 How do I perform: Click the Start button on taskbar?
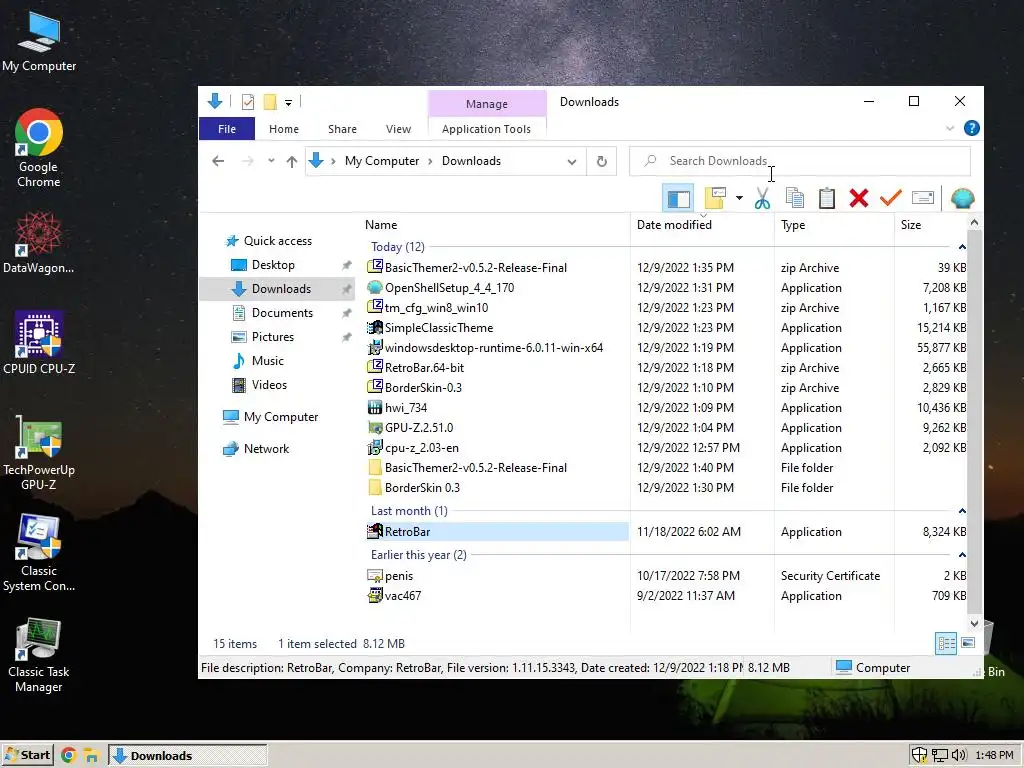point(27,756)
